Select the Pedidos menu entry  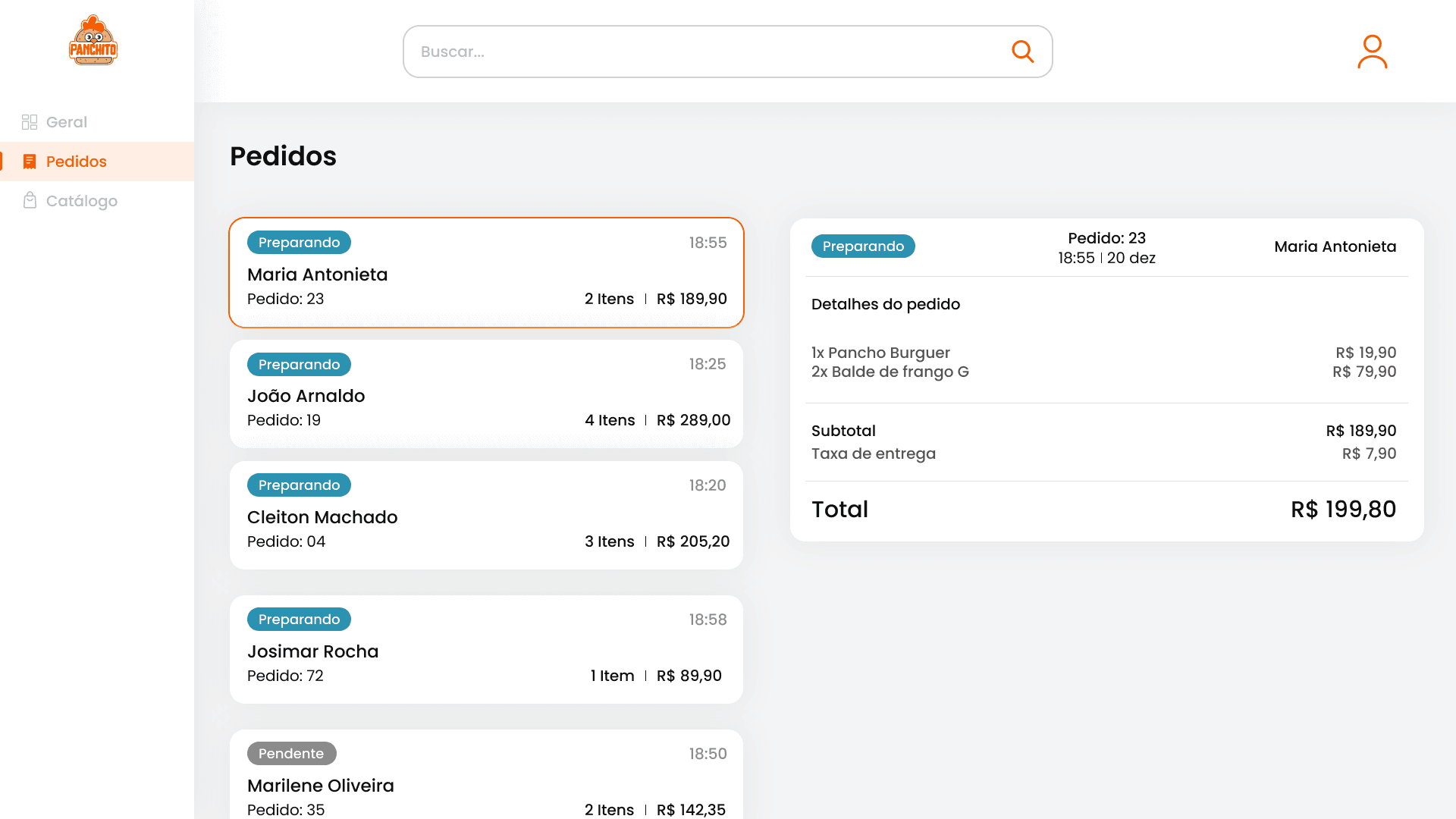(x=76, y=162)
